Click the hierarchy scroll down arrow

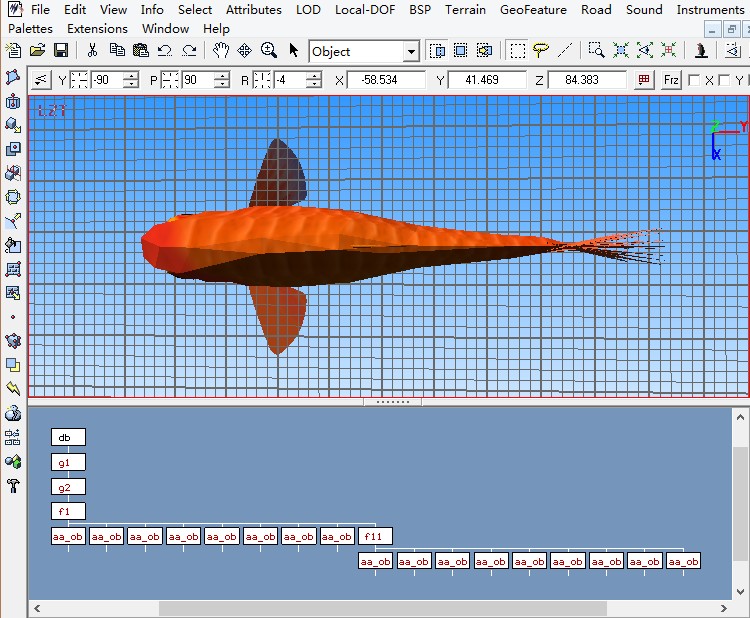click(x=740, y=591)
